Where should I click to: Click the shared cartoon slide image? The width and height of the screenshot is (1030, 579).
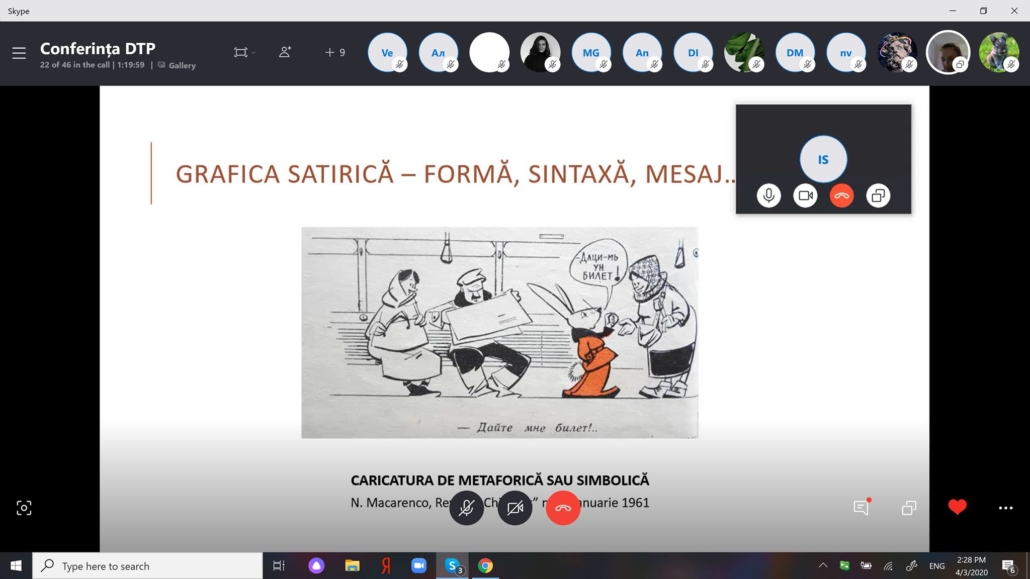(x=499, y=333)
